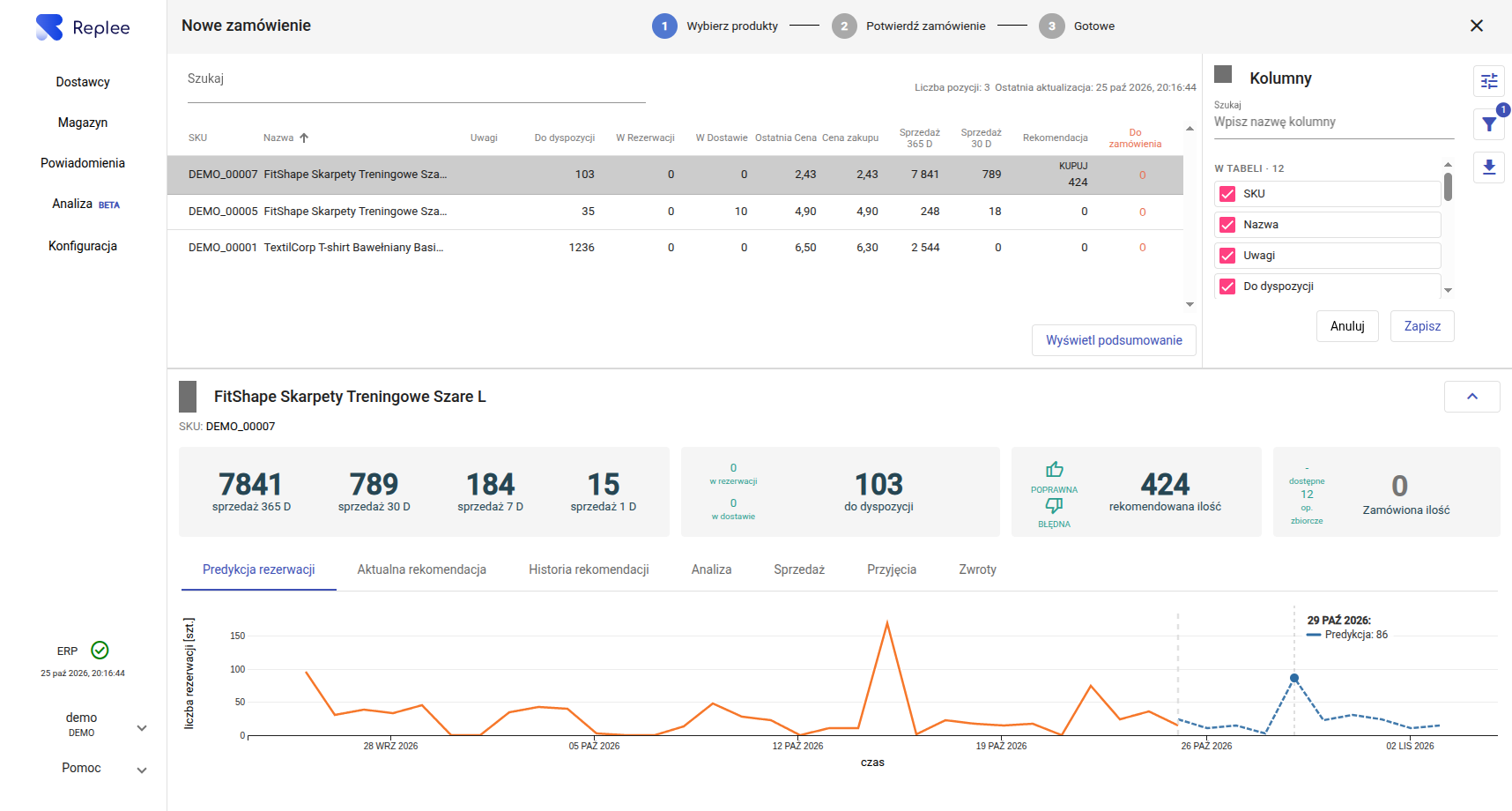Screen dimensions: 1512x811
Task: Uncheck the Do dyspozycji column checkbox
Action: 1227,286
